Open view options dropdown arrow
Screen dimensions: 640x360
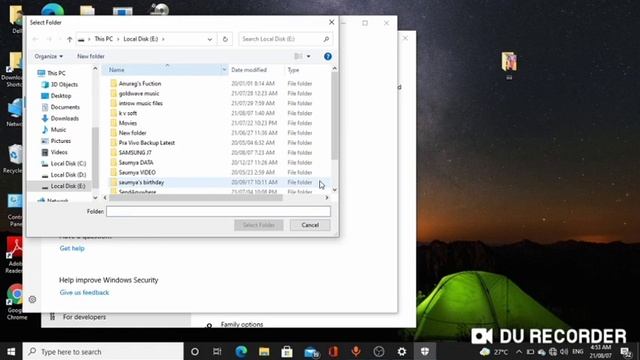point(309,56)
